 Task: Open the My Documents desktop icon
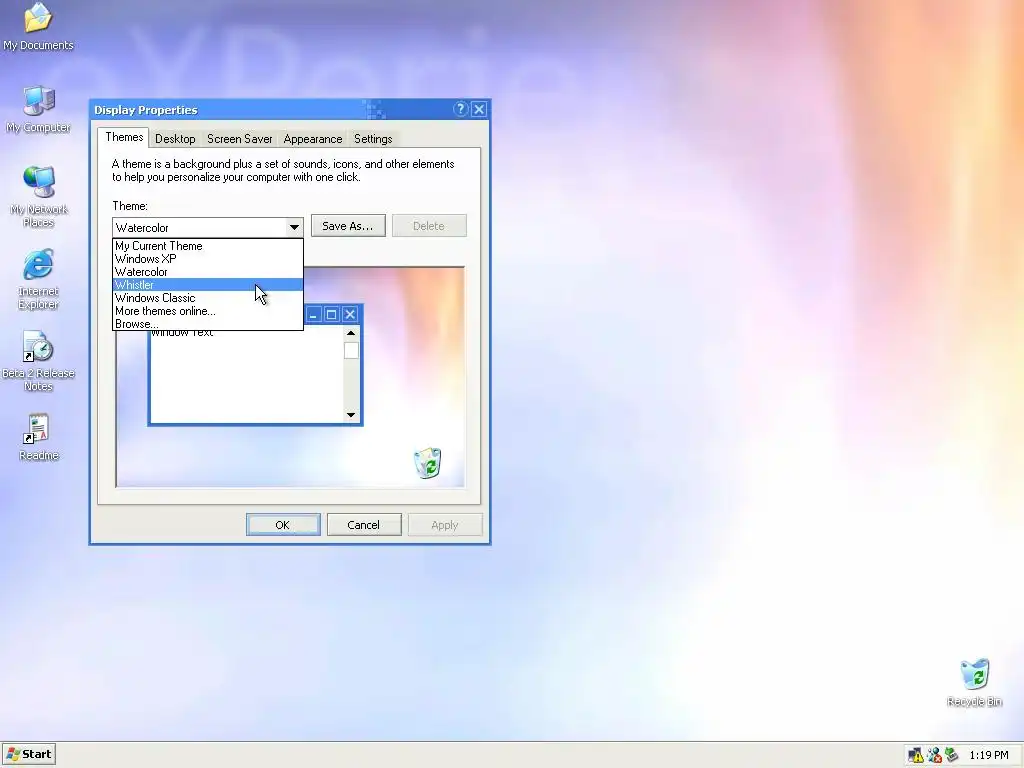pyautogui.click(x=38, y=26)
